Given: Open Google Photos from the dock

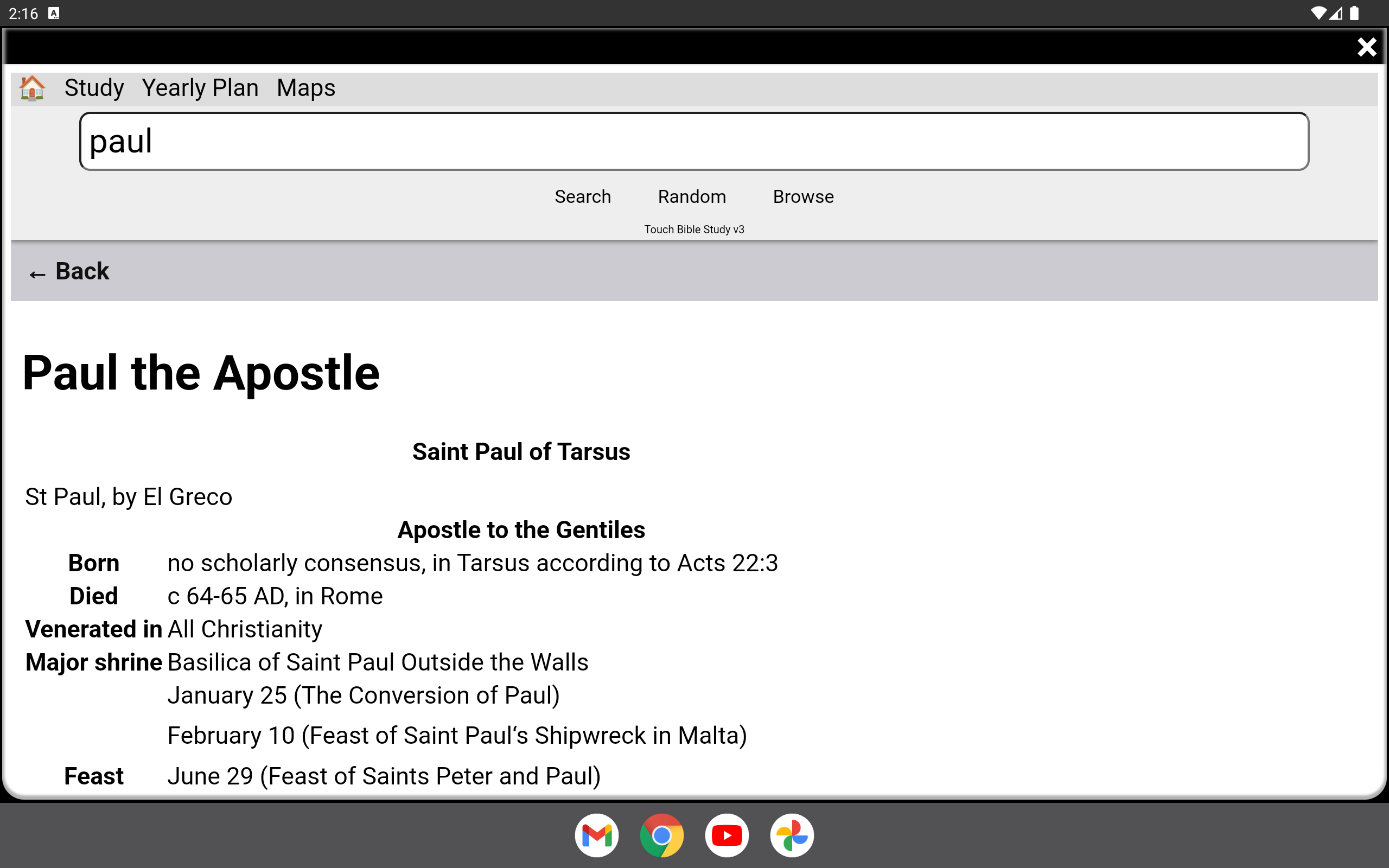Looking at the screenshot, I should pyautogui.click(x=792, y=835).
